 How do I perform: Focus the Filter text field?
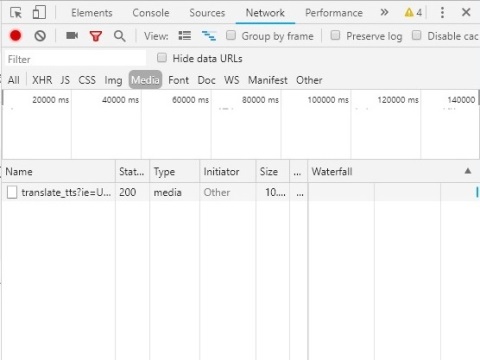point(75,59)
